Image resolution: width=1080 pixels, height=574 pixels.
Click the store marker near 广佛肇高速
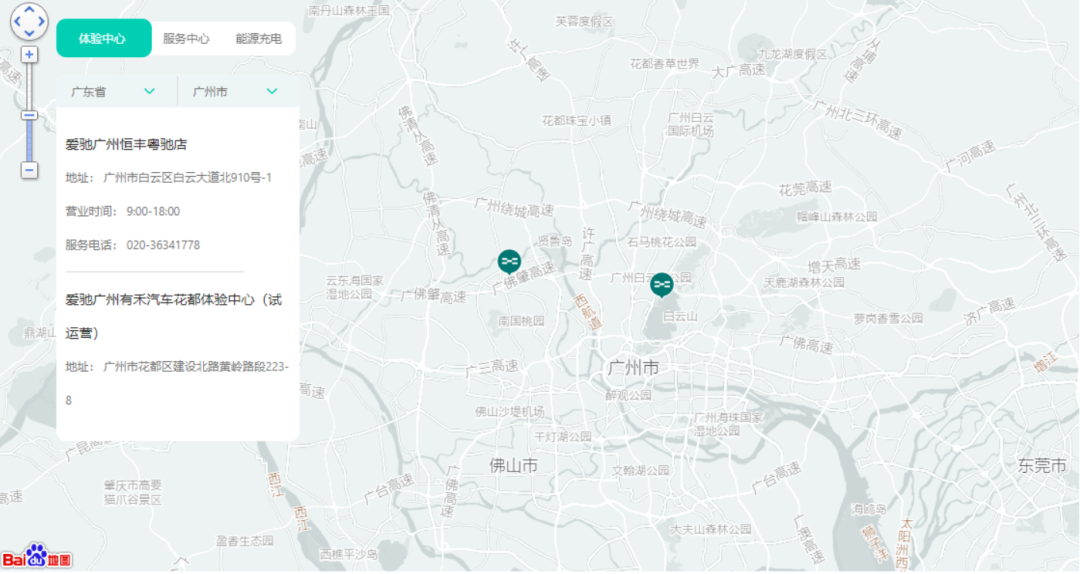coord(509,261)
